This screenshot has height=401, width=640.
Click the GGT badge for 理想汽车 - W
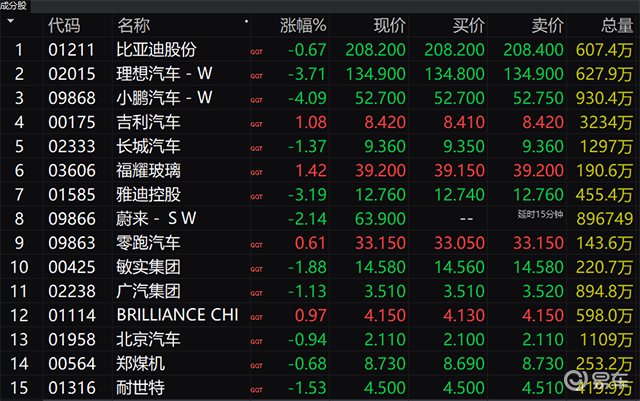(256, 76)
